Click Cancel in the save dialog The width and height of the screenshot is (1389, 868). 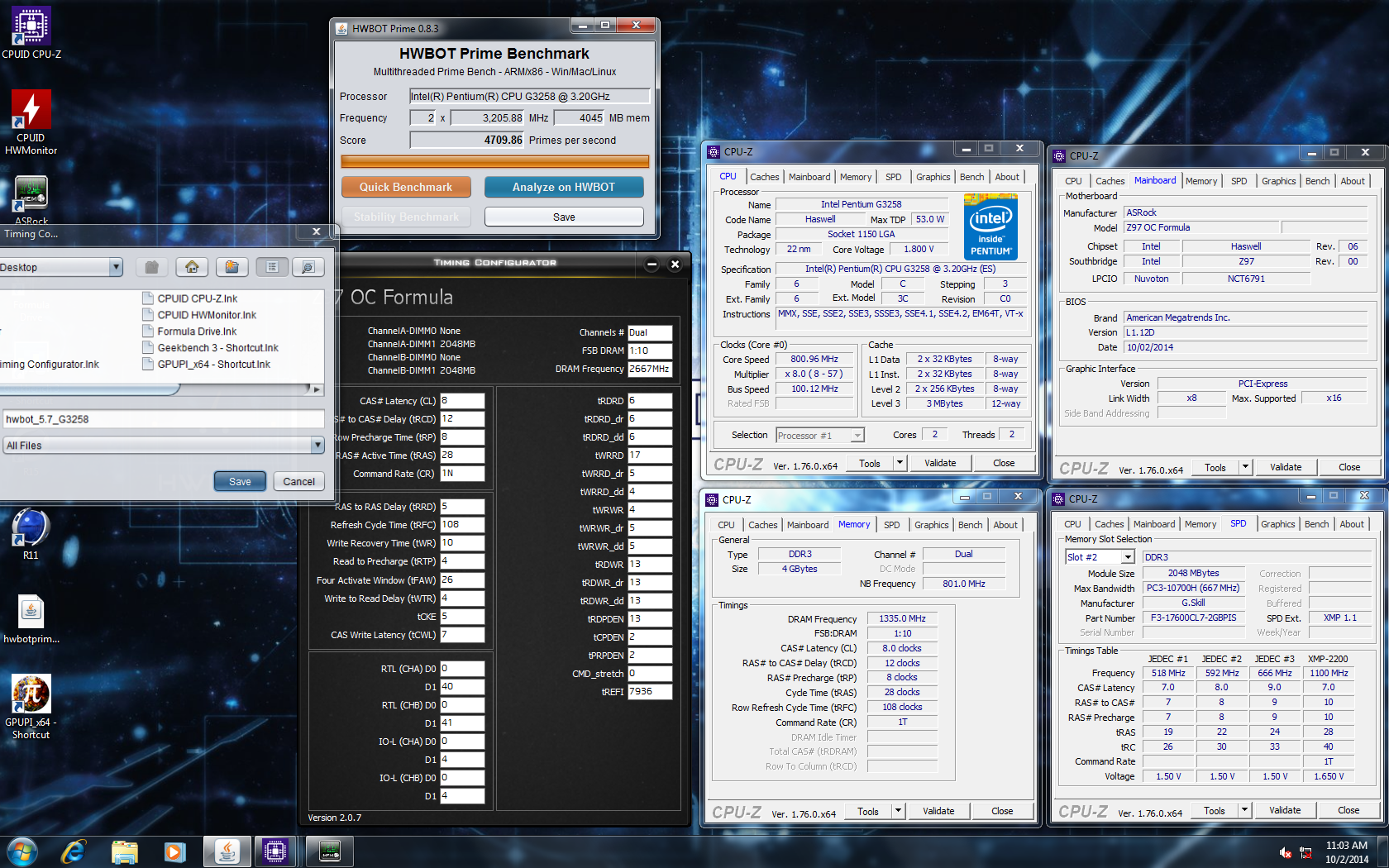pos(298,481)
